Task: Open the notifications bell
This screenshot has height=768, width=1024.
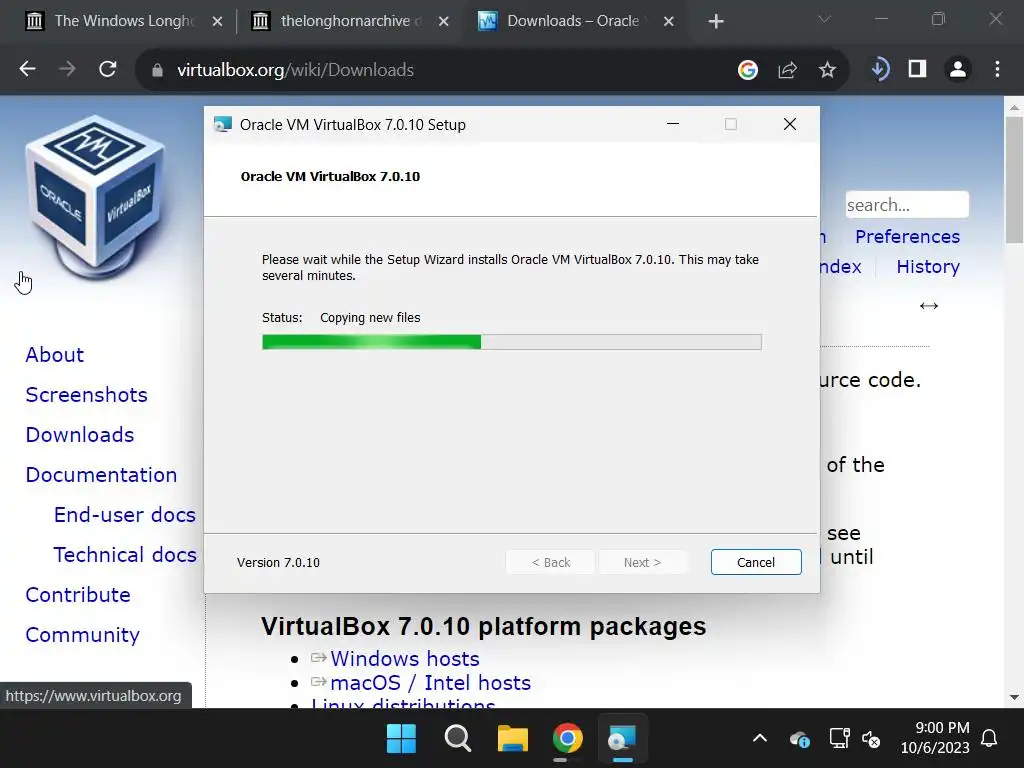Action: (989, 739)
